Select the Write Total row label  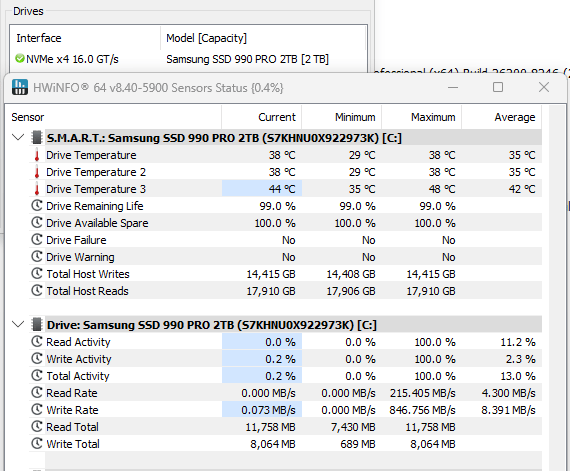tap(73, 444)
